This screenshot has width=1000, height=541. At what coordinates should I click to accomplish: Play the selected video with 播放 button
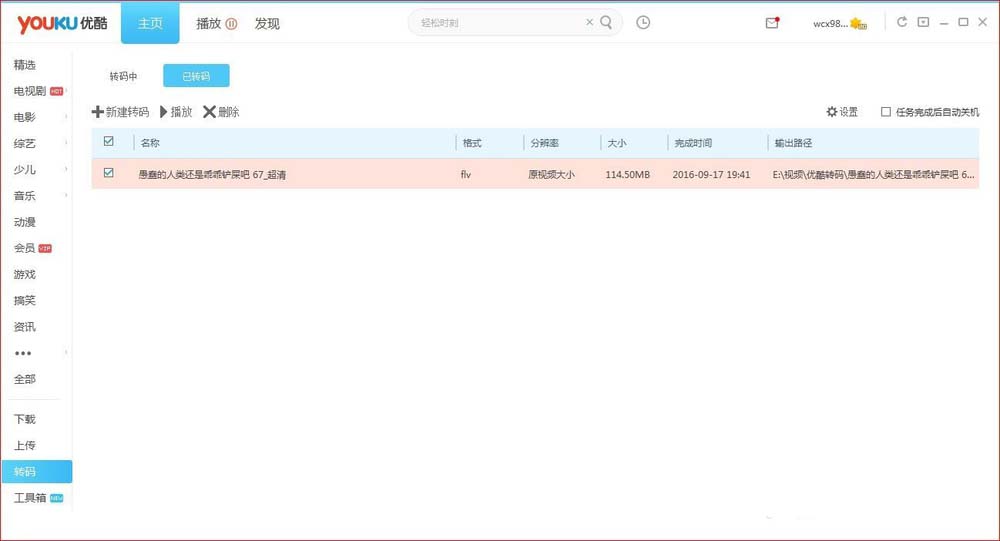tap(176, 112)
